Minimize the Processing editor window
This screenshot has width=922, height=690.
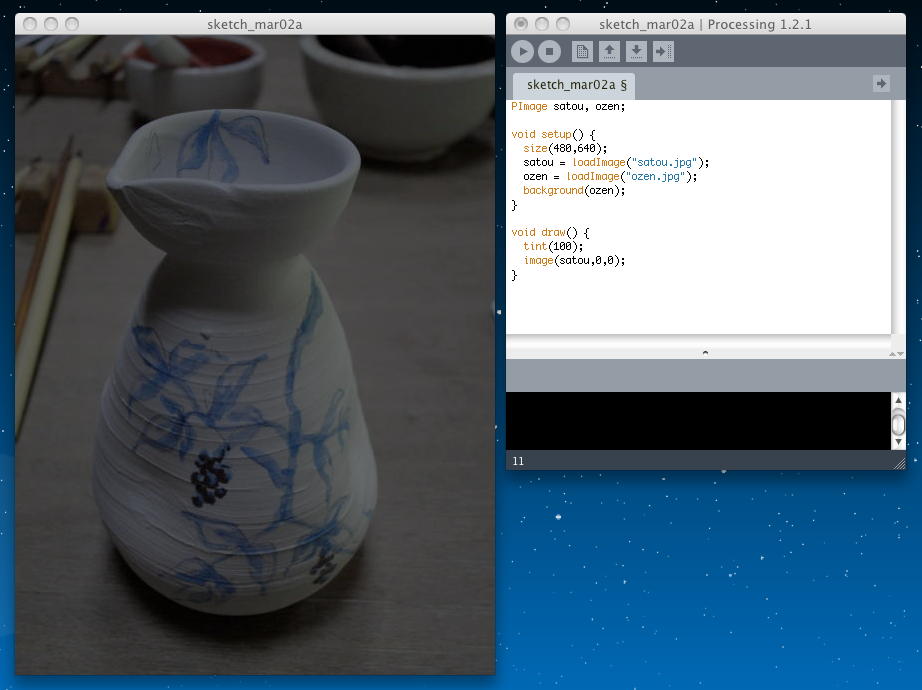tap(542, 24)
